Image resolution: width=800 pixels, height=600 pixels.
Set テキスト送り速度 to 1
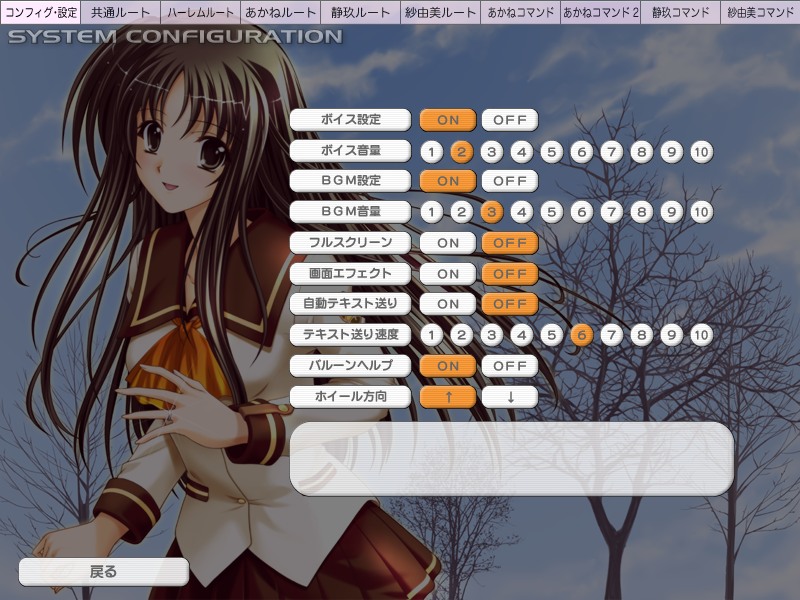432,335
